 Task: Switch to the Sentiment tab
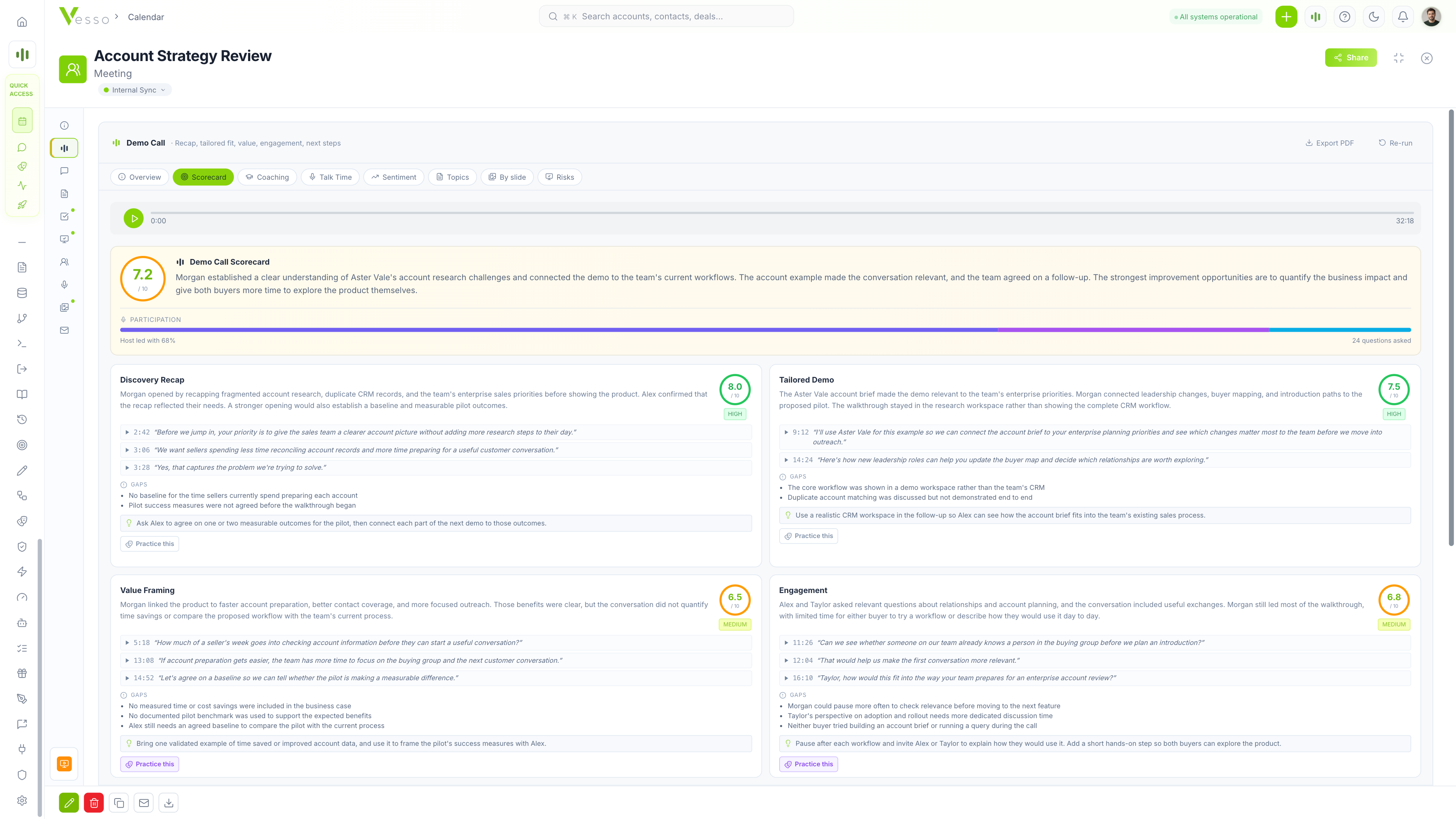point(394,177)
